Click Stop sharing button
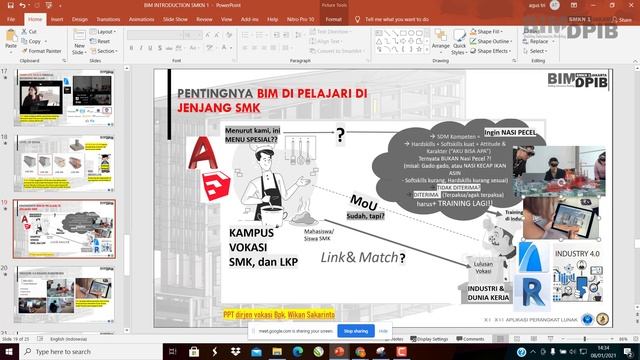Image resolution: width=640 pixels, height=360 pixels. tap(356, 331)
